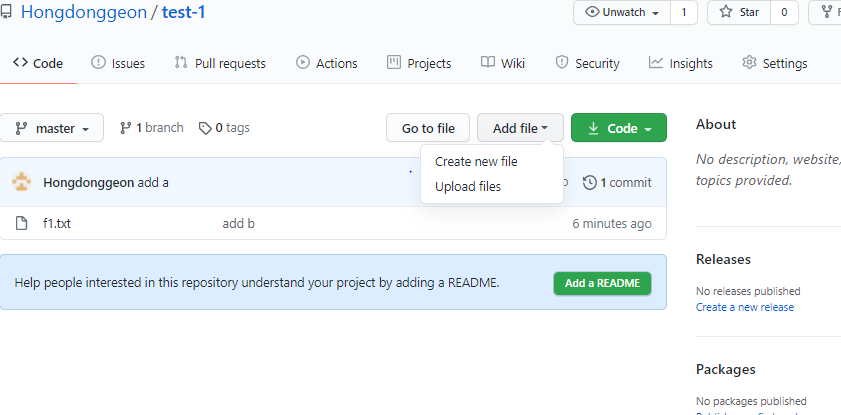
Task: Open the f1.txt file
Action: tap(57, 223)
